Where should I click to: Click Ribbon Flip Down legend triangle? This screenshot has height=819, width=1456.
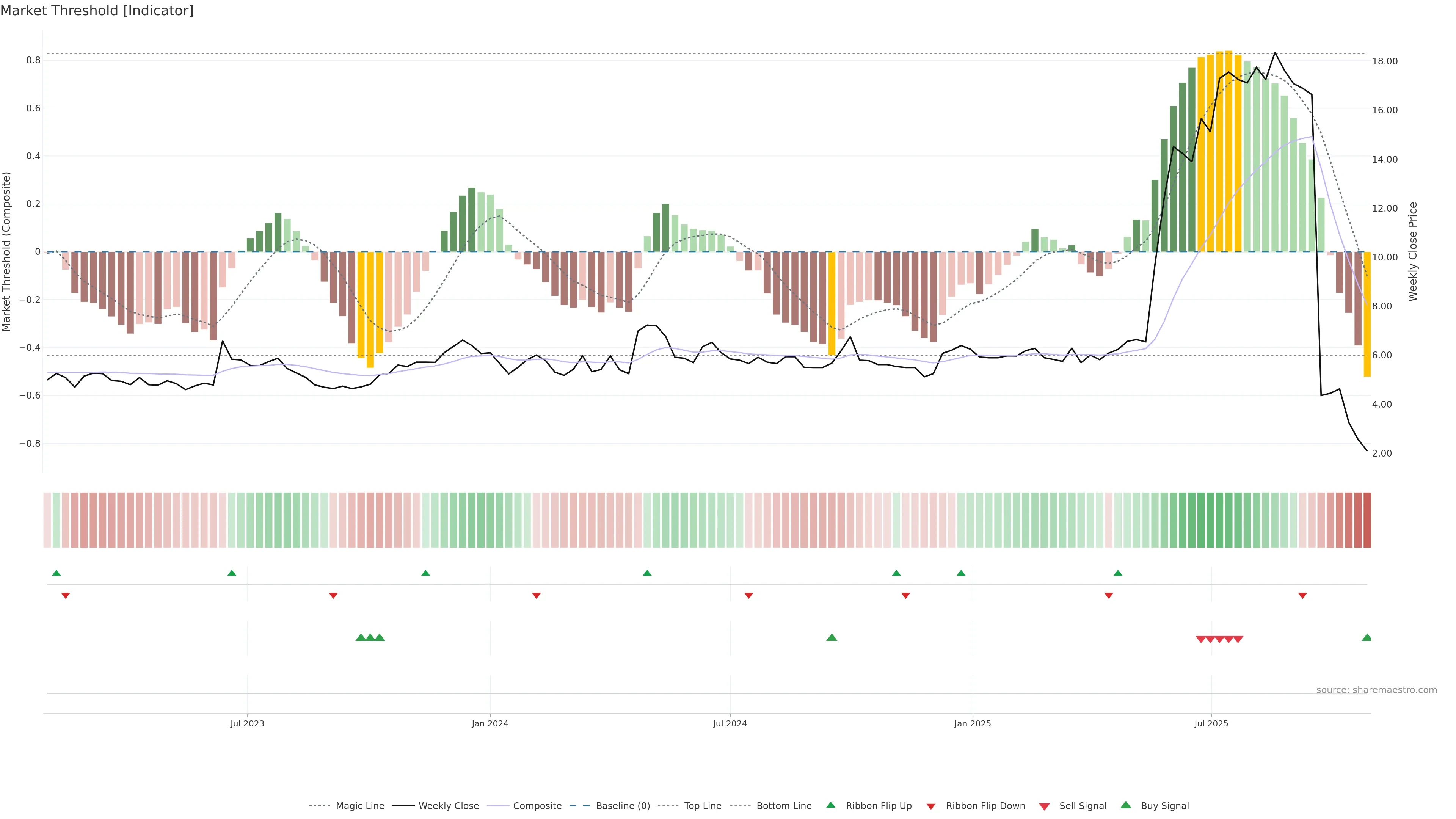tap(930, 806)
